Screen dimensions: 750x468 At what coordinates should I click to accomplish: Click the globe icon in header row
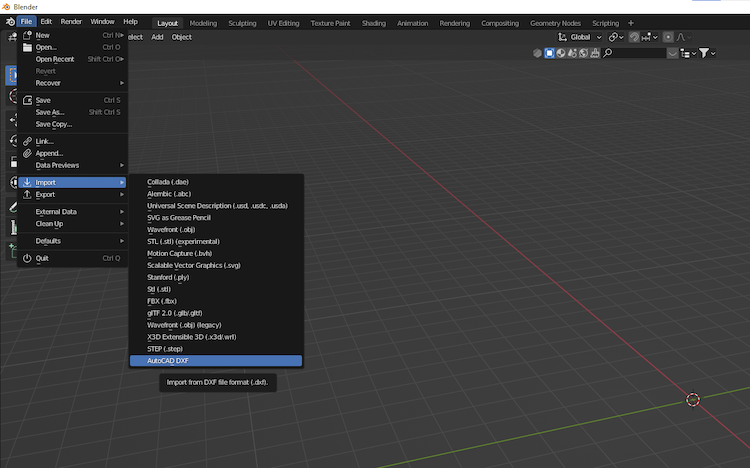(584, 53)
